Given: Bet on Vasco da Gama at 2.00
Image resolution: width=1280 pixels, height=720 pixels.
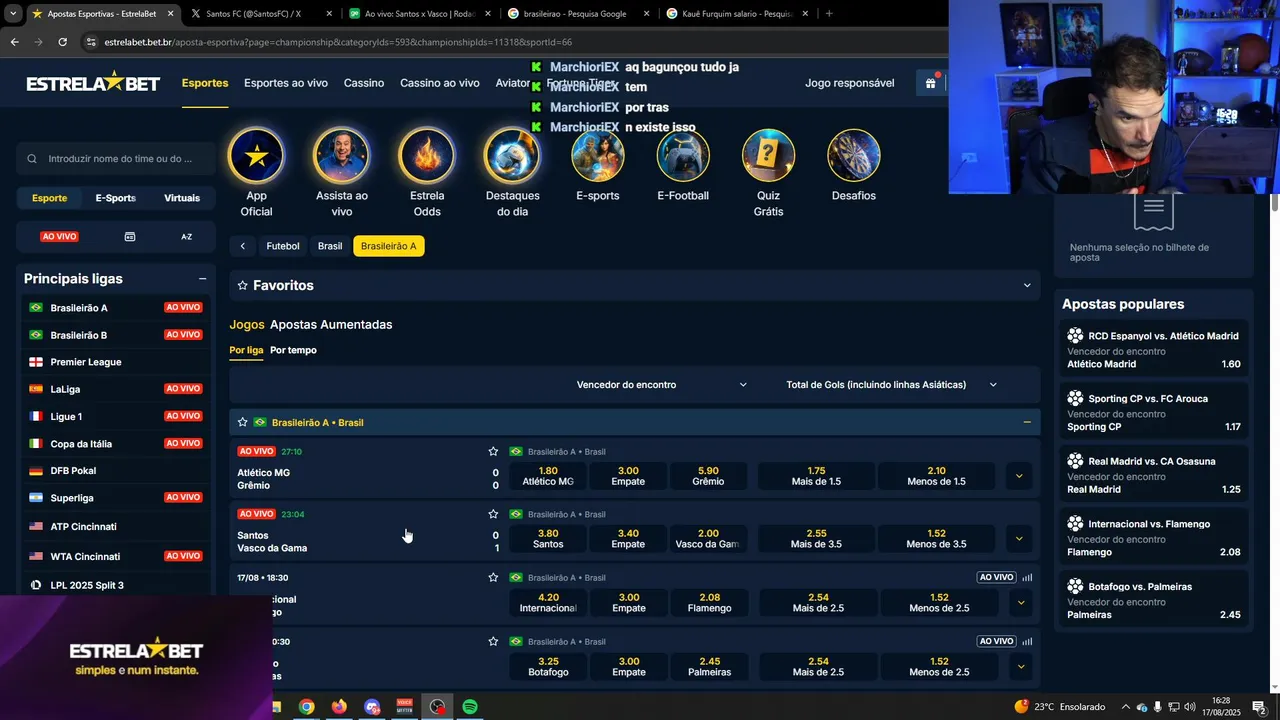Looking at the screenshot, I should (x=708, y=539).
